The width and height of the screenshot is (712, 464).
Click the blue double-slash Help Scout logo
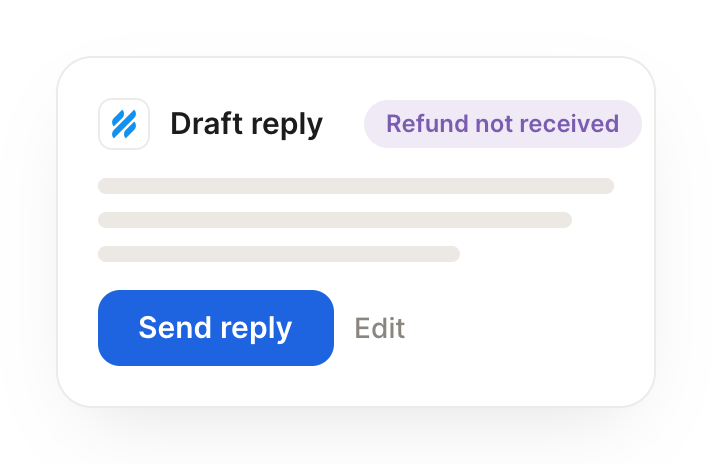point(124,124)
